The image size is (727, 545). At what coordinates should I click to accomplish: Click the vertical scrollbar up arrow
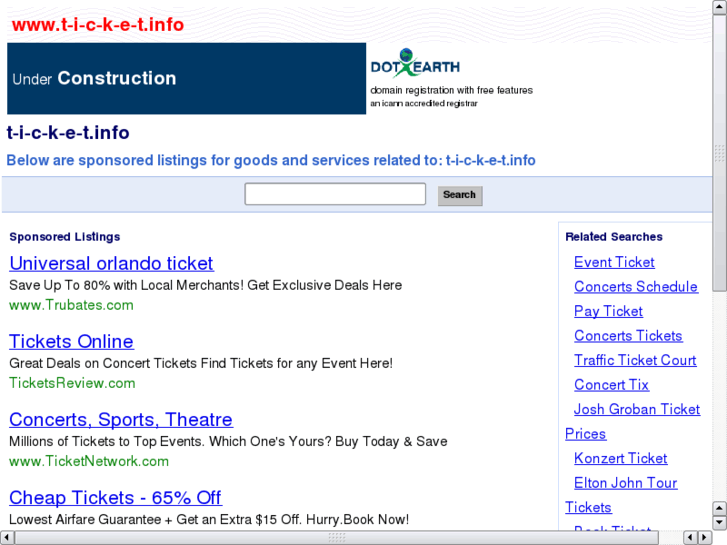(719, 8)
